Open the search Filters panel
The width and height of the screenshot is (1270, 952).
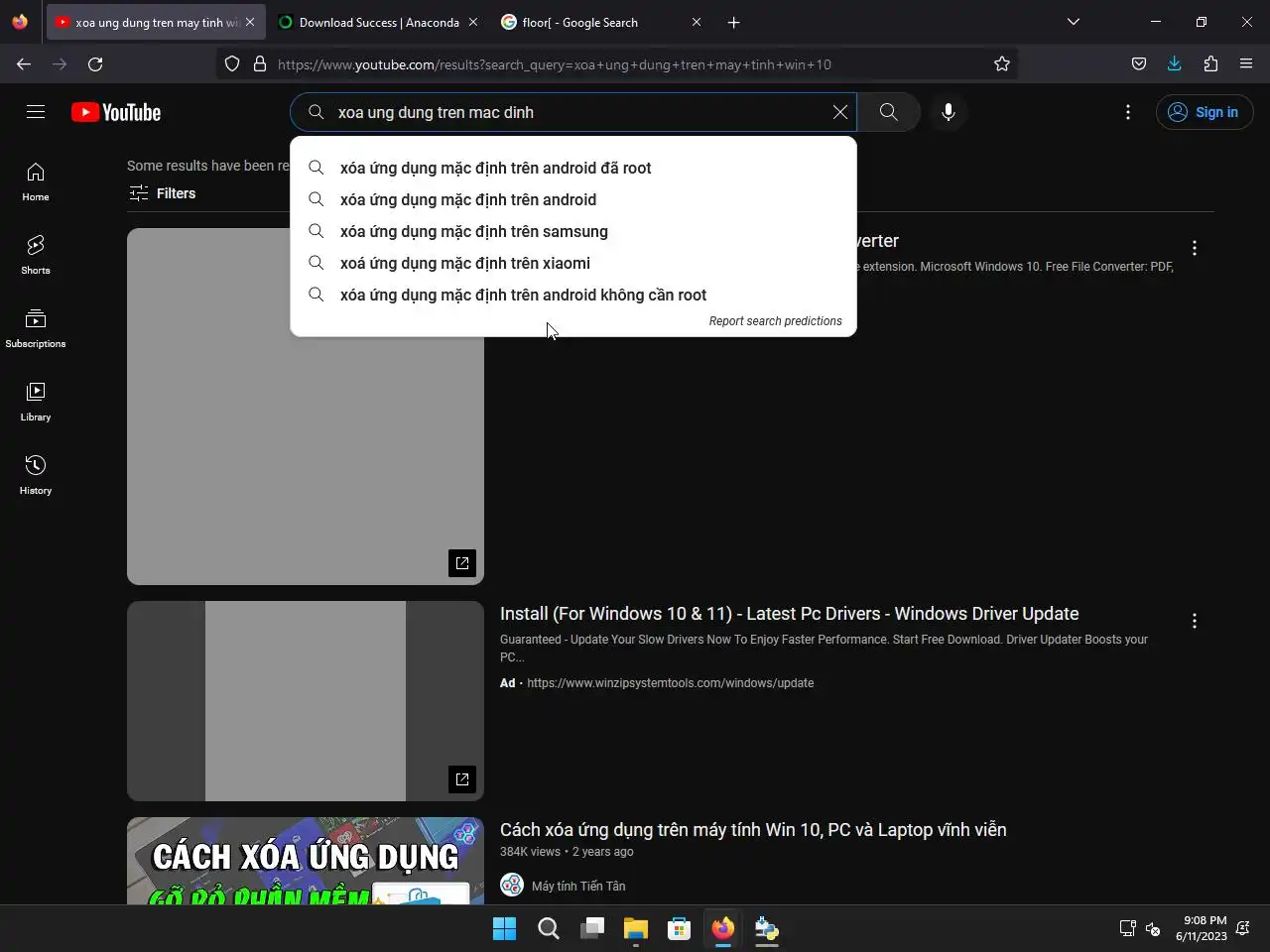coord(163,193)
